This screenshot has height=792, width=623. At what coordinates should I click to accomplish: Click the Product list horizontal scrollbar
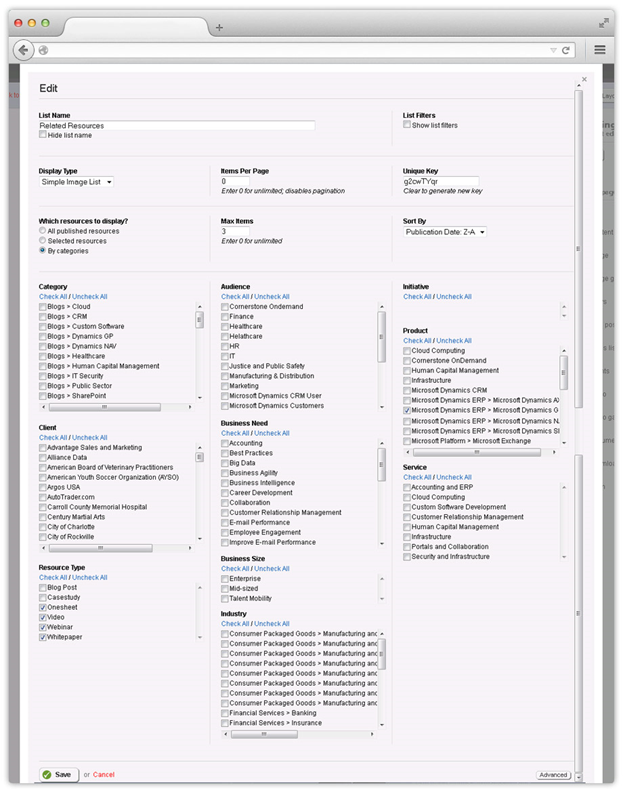click(x=476, y=452)
